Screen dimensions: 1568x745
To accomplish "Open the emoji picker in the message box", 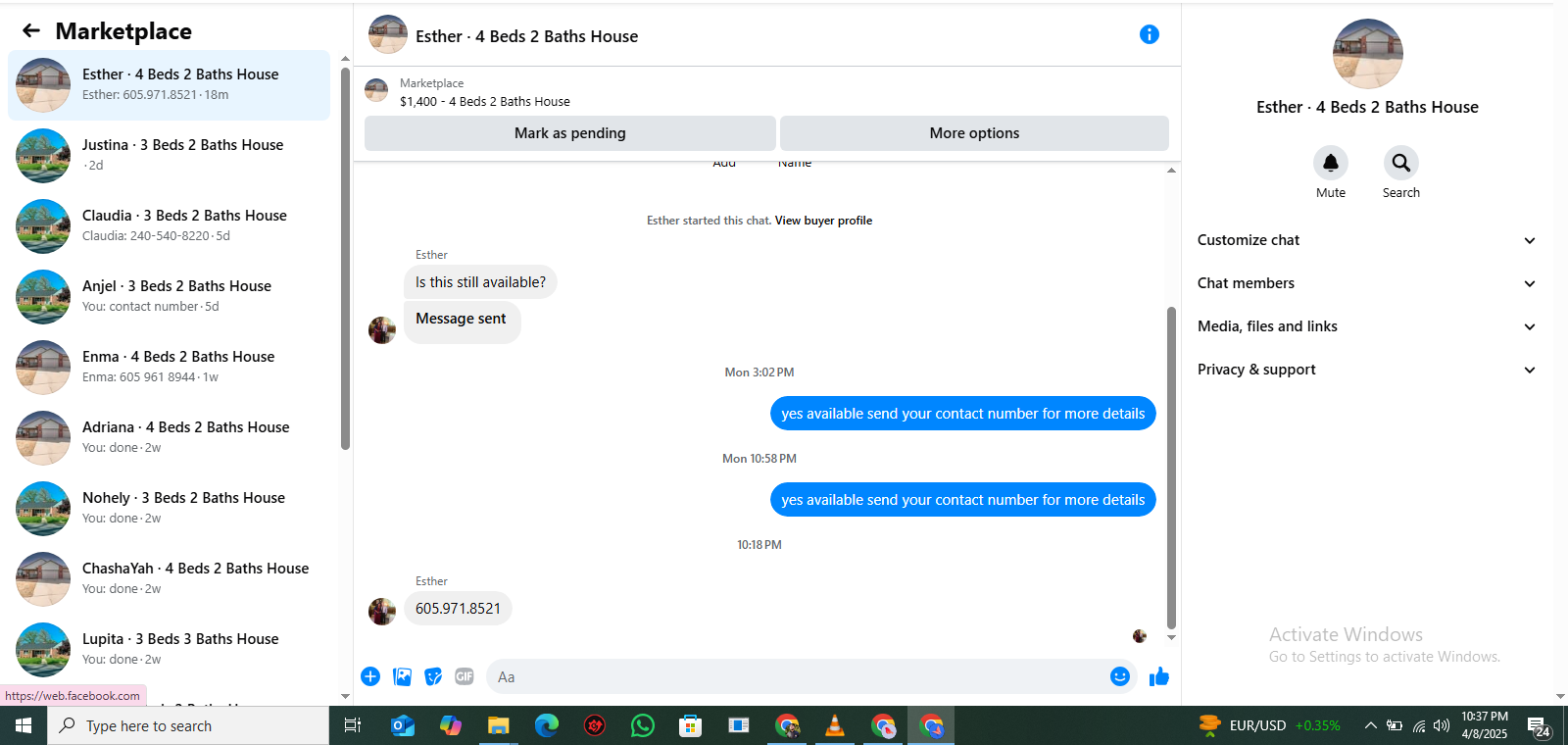I will [x=1120, y=676].
